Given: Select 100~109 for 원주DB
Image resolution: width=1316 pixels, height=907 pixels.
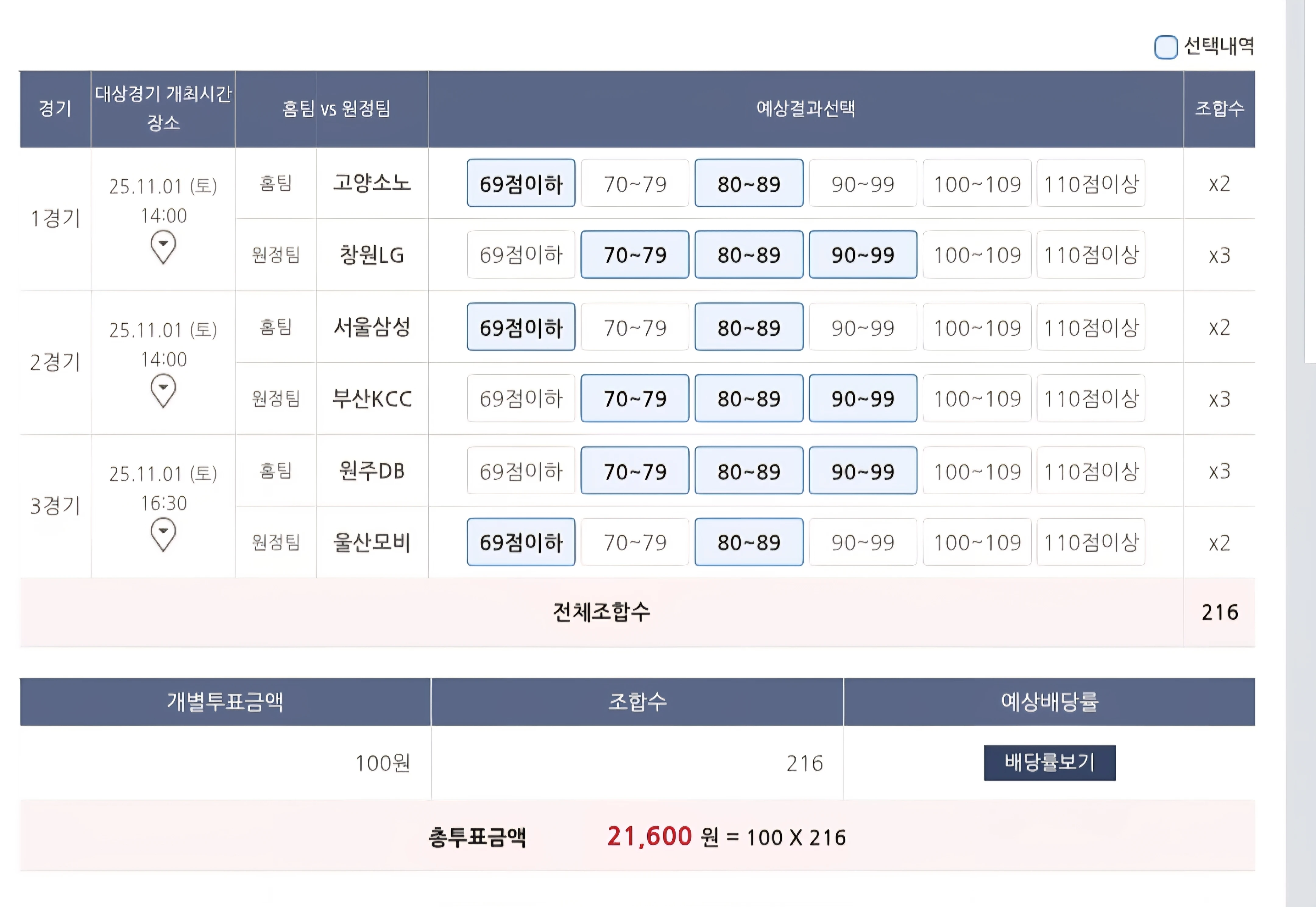Looking at the screenshot, I should 976,471.
